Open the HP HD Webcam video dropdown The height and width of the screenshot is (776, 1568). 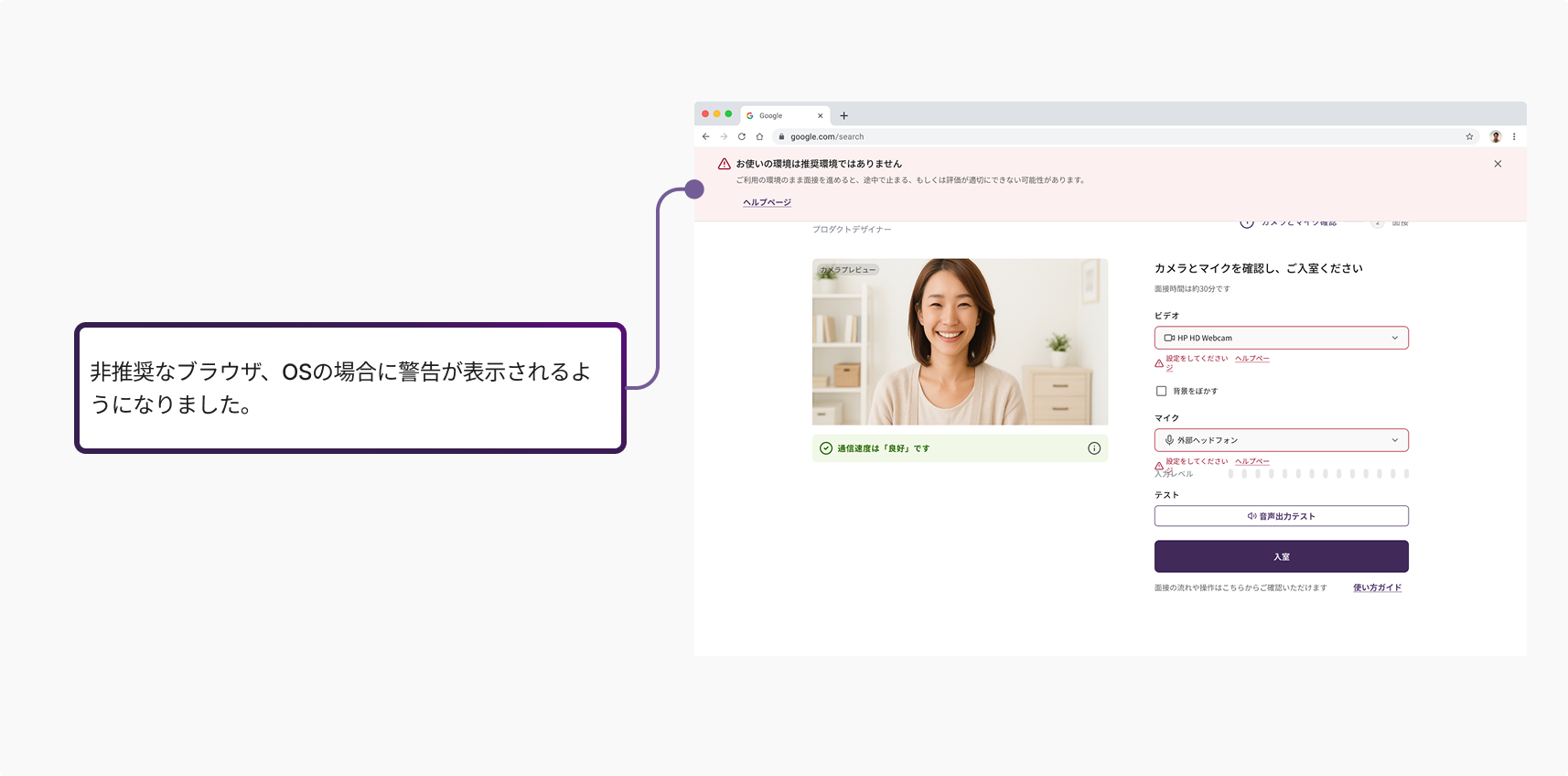(1281, 338)
